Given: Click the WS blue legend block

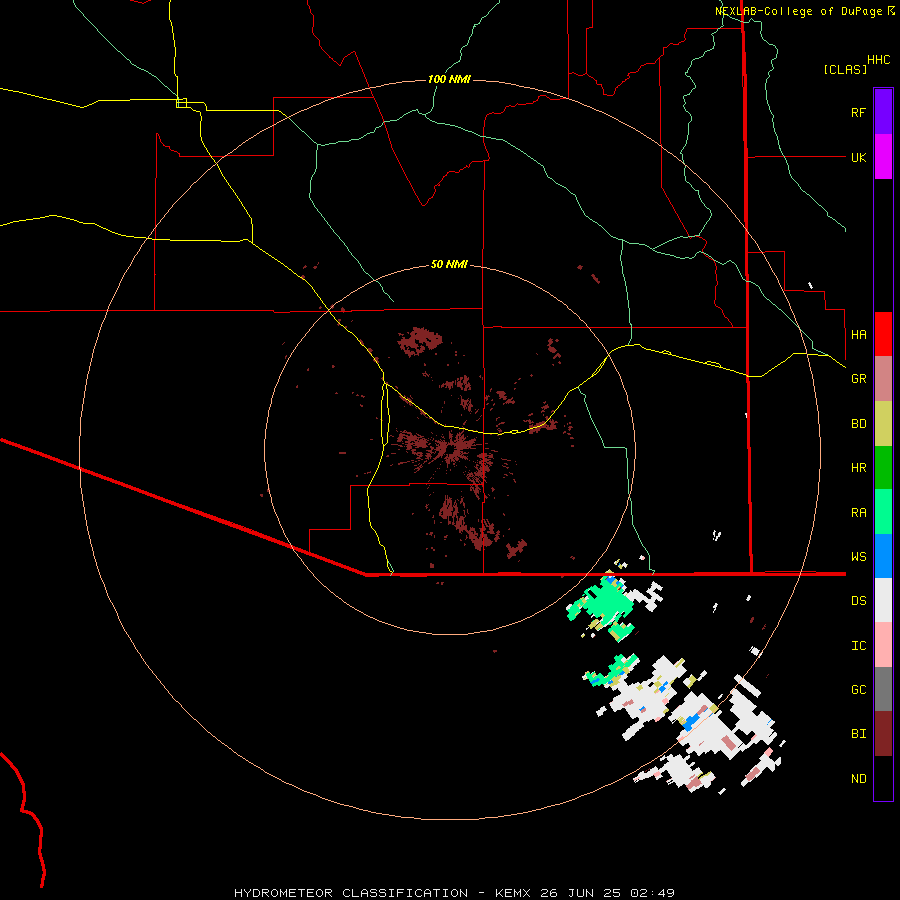Looking at the screenshot, I should 883,556.
